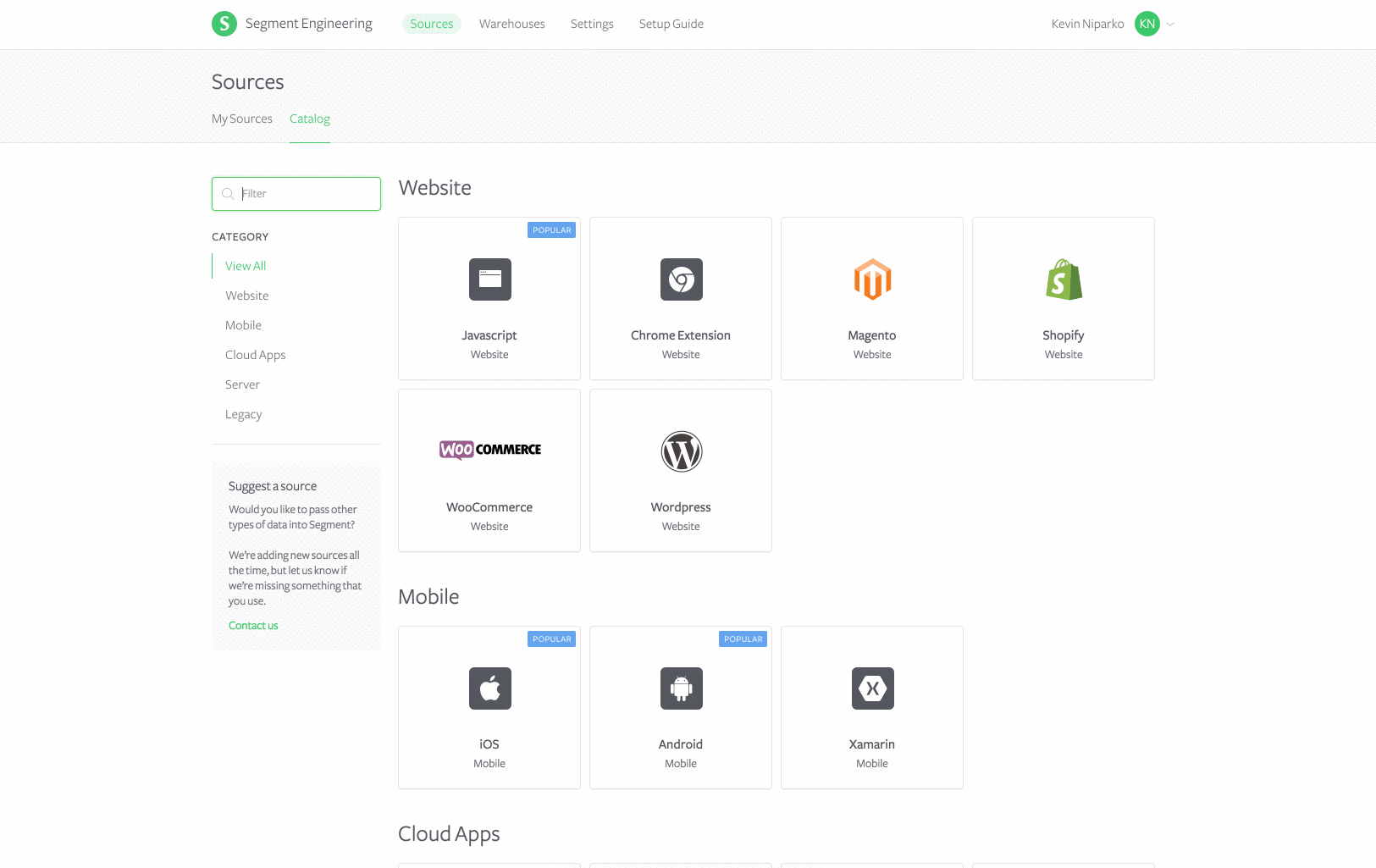Click the Xamarin card title
This screenshot has height=868, width=1376.
pos(872,744)
